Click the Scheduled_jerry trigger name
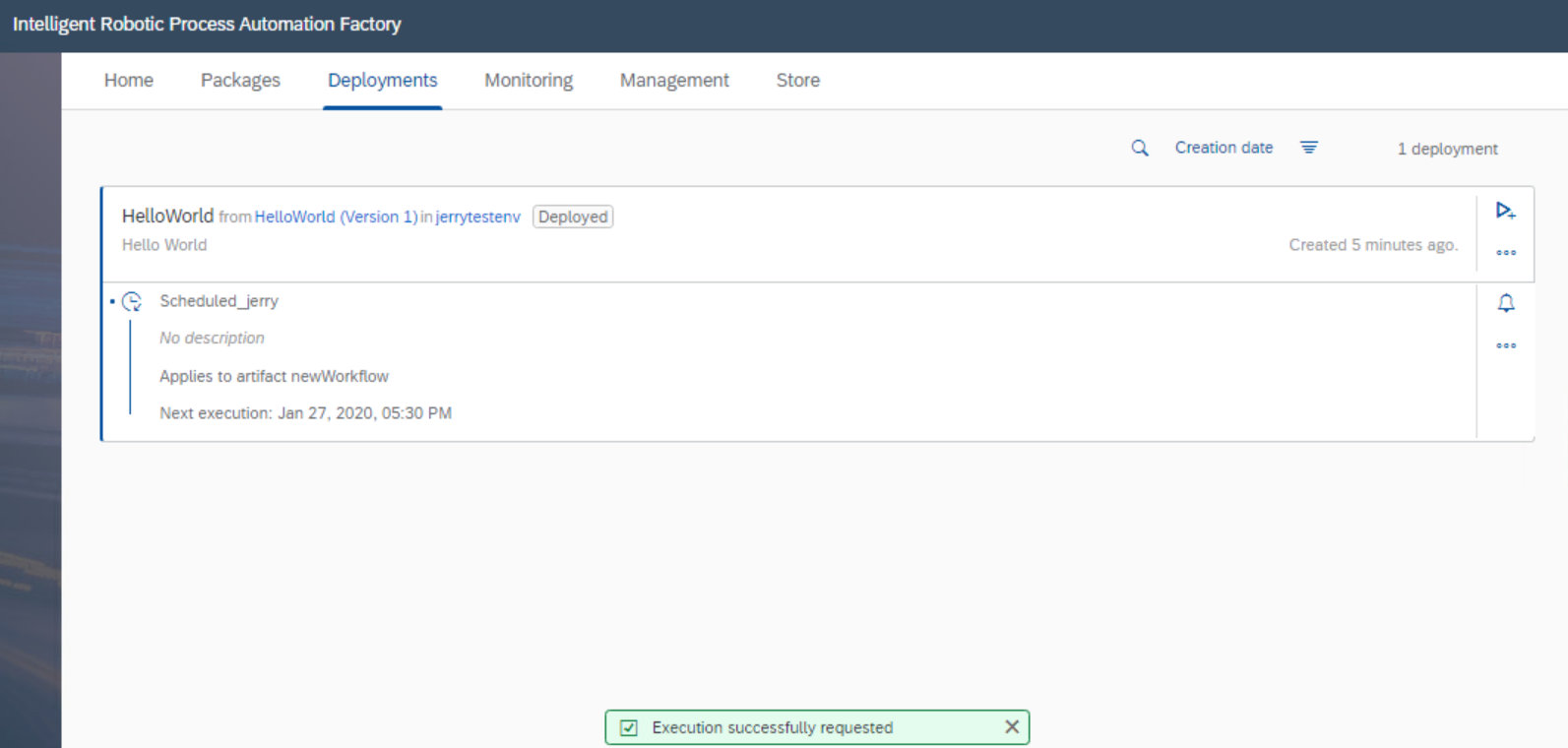Screen dimensions: 1568x748 click(x=220, y=301)
